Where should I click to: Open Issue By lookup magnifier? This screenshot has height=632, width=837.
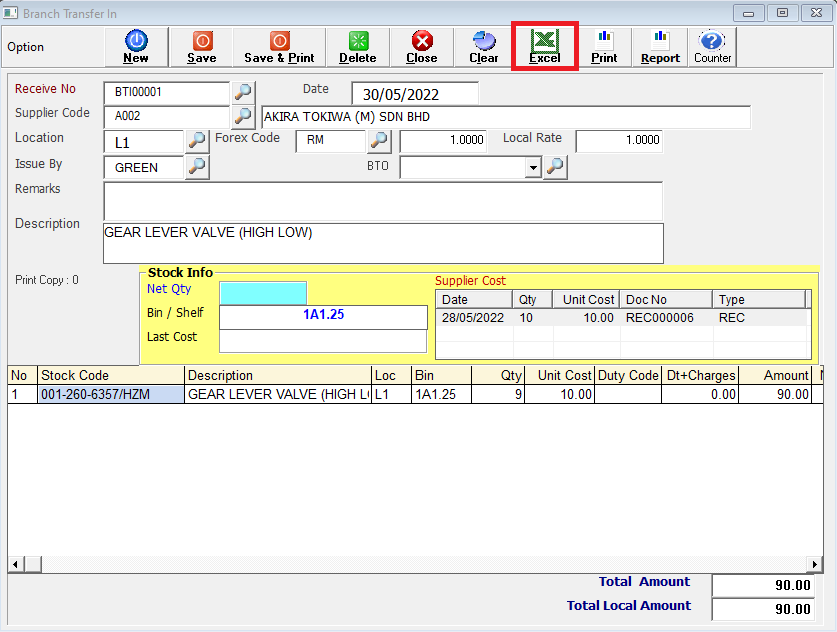click(x=197, y=166)
